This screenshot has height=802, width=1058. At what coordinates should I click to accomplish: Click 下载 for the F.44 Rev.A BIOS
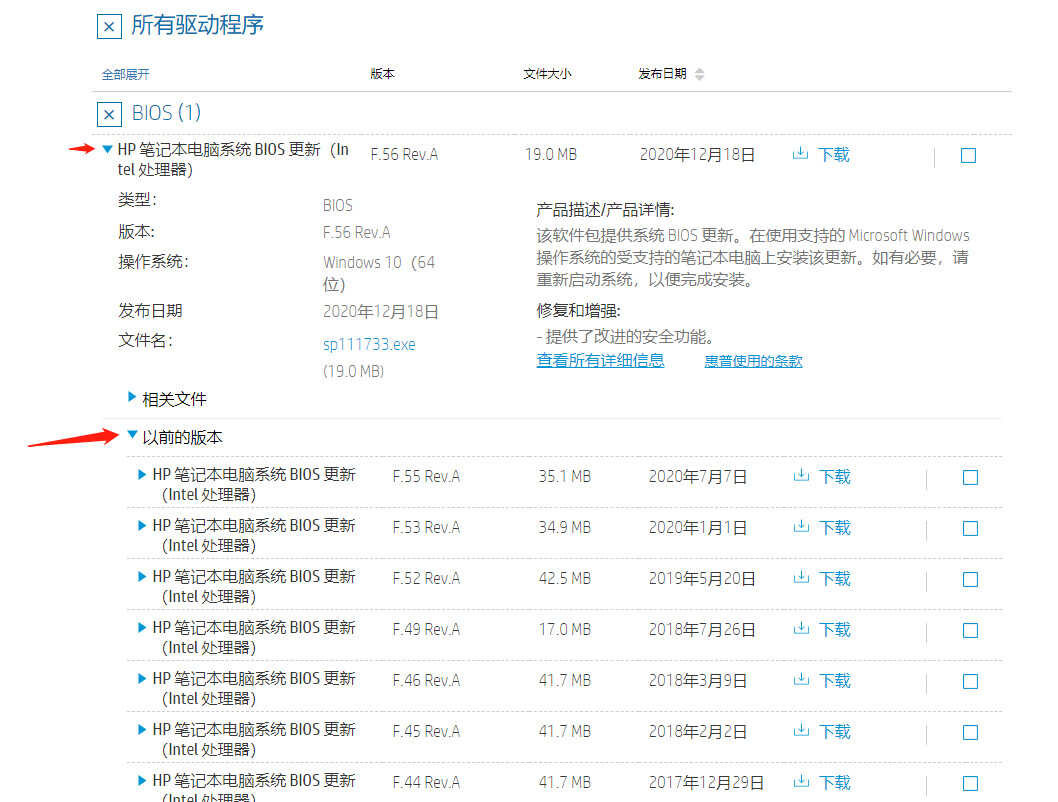pos(835,782)
